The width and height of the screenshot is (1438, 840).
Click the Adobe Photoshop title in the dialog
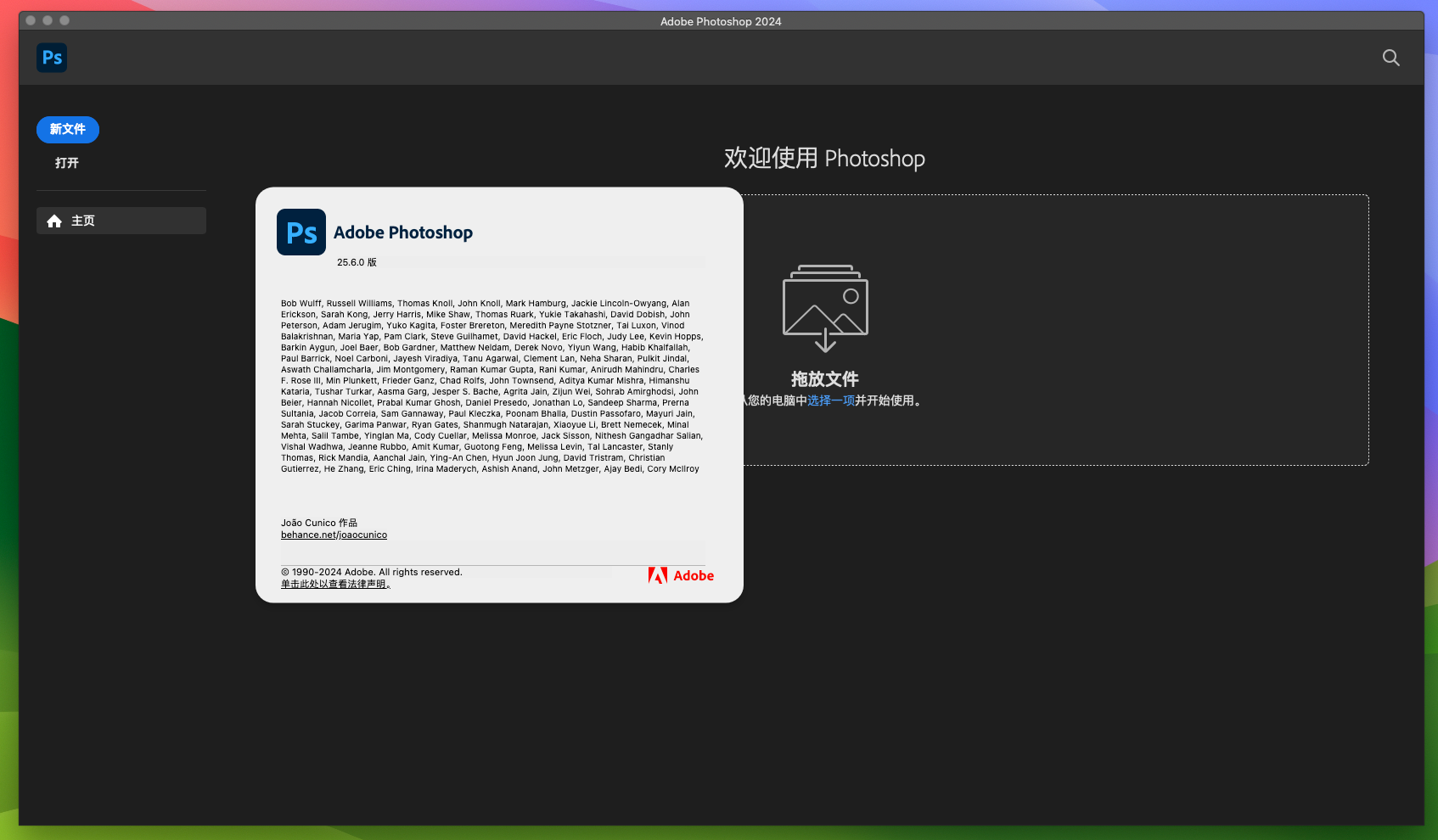403,232
